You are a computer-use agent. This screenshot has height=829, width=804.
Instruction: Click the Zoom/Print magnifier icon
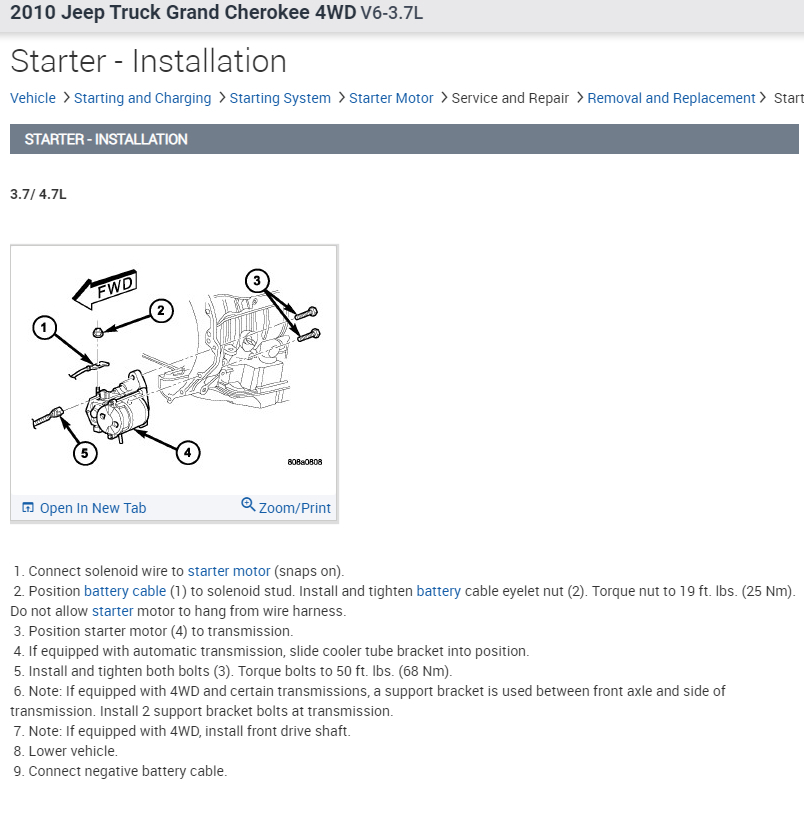point(248,504)
